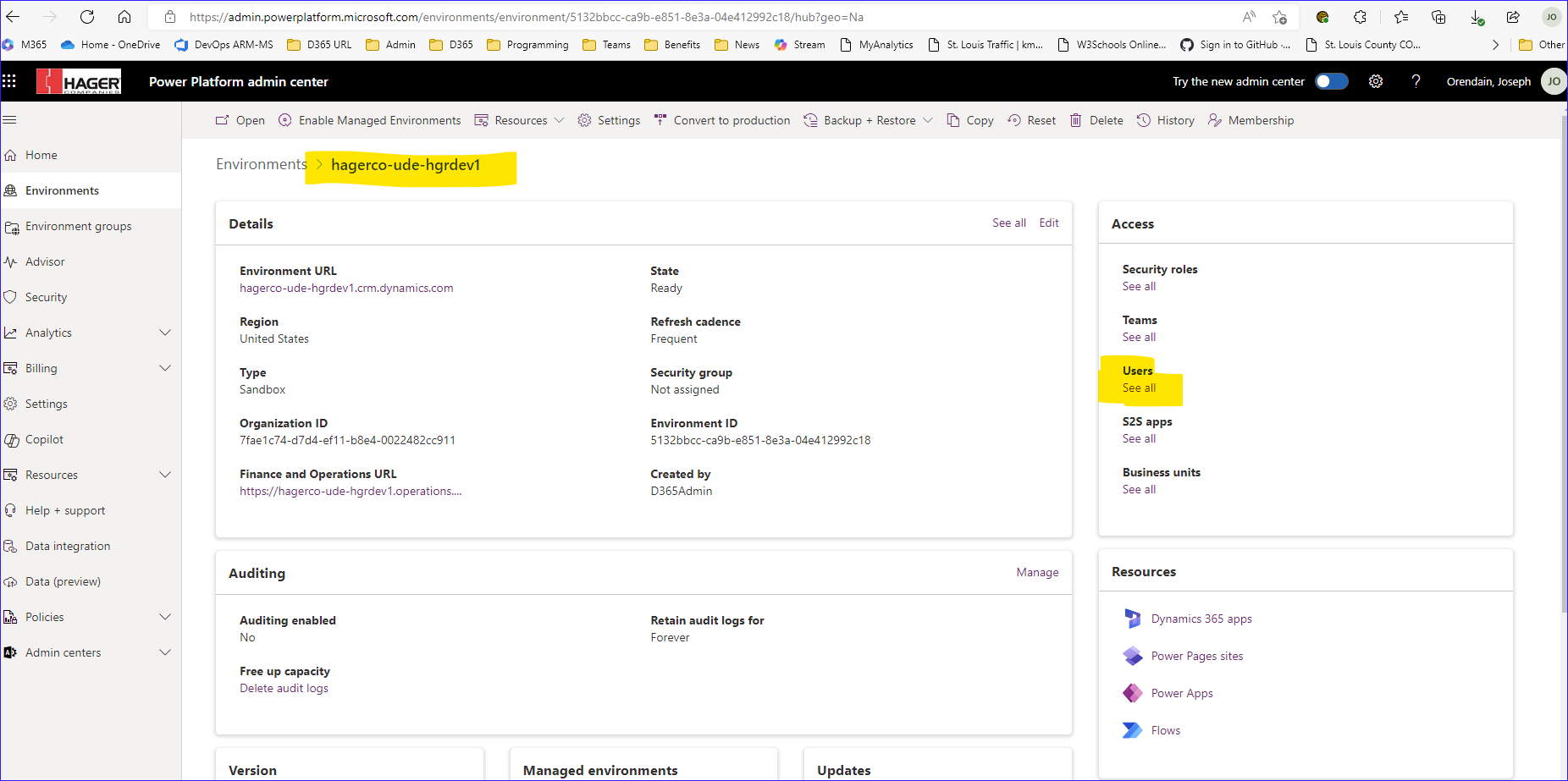Click Convert to production
This screenshot has width=1568, height=781.
point(721,120)
